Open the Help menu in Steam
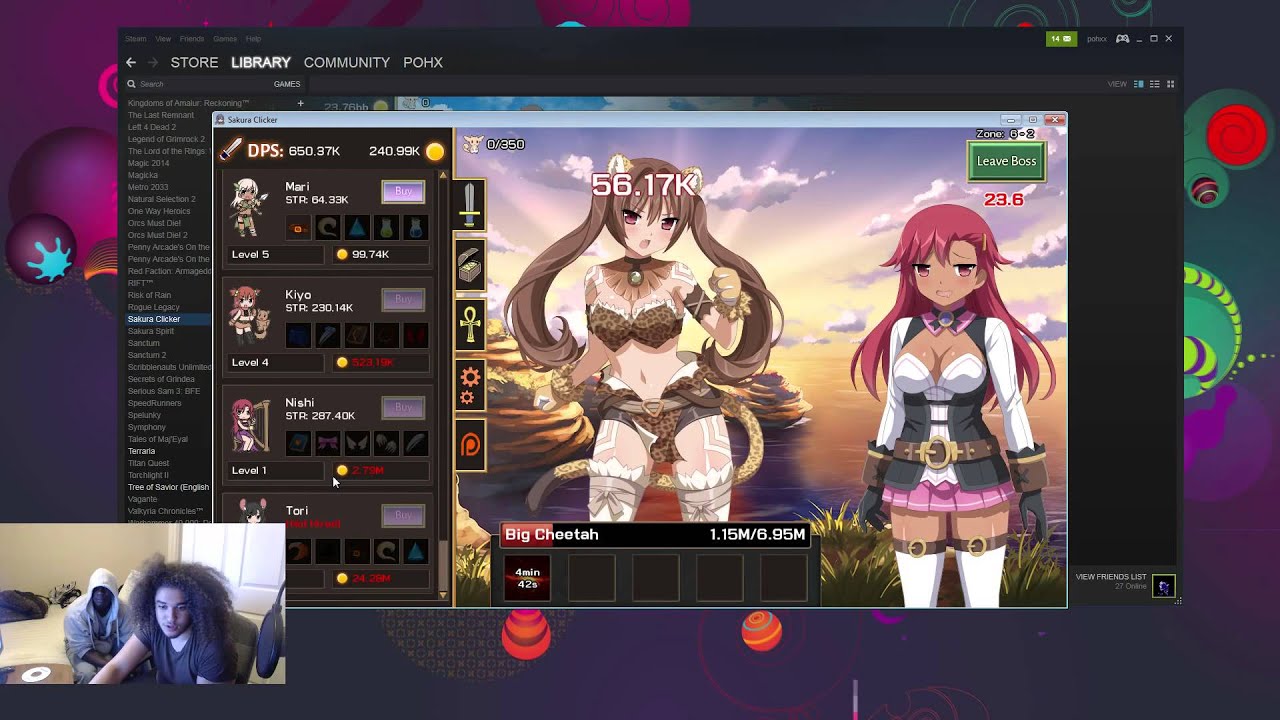This screenshot has height=720, width=1280. [x=253, y=39]
